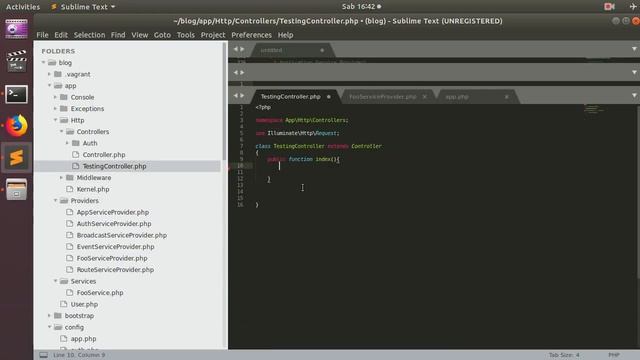640x360 pixels.
Task: Expand the Auth folder arrow
Action: coord(67,143)
